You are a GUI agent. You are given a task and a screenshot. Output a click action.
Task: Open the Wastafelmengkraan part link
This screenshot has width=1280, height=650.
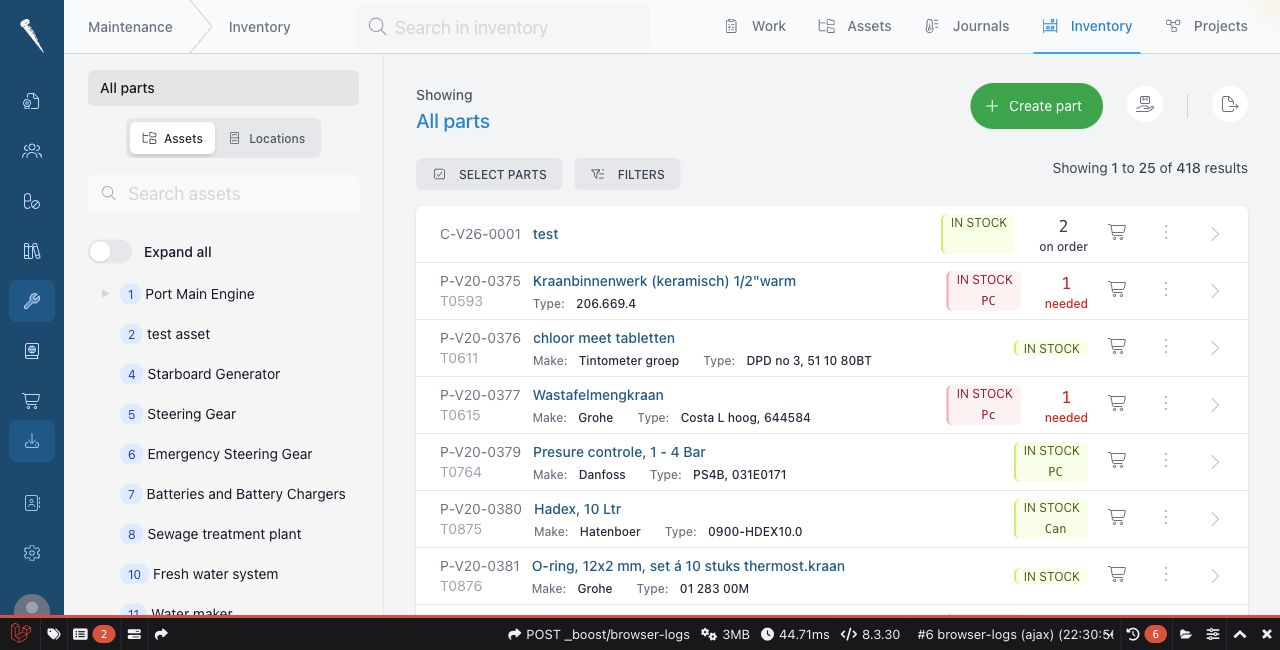tap(598, 395)
